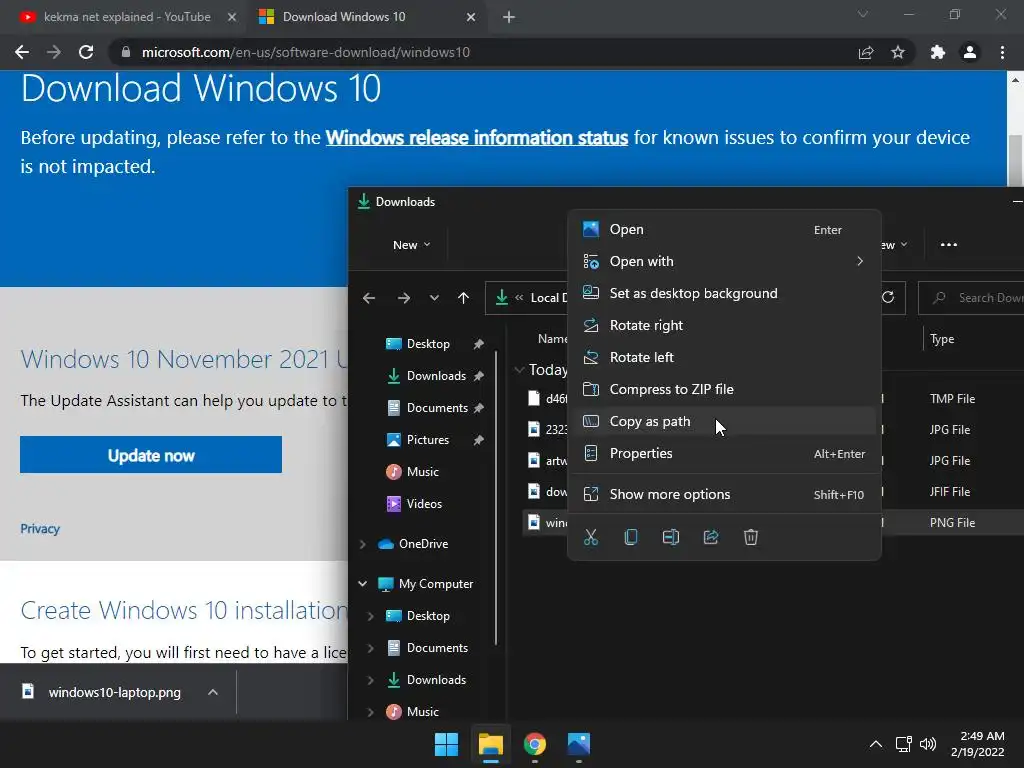Expand Downloads under My Computer
The width and height of the screenshot is (1024, 768).
pos(370,680)
